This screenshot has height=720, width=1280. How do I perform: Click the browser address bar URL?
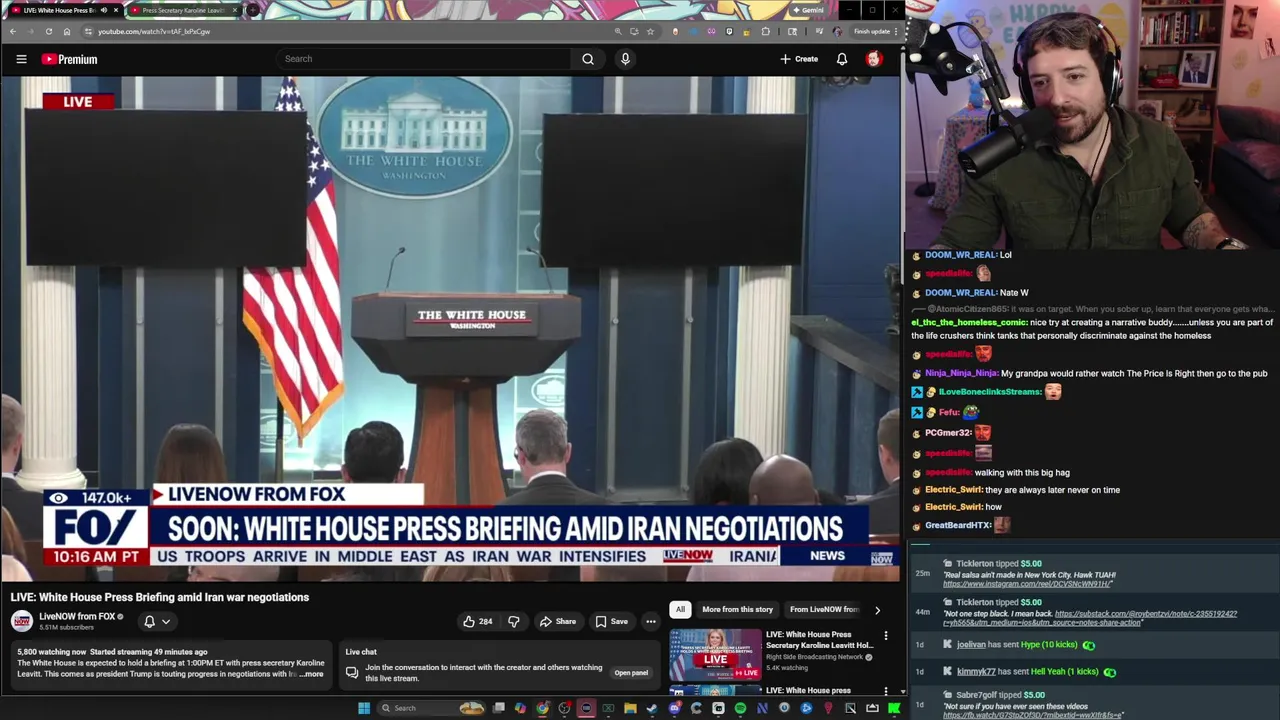click(x=154, y=31)
